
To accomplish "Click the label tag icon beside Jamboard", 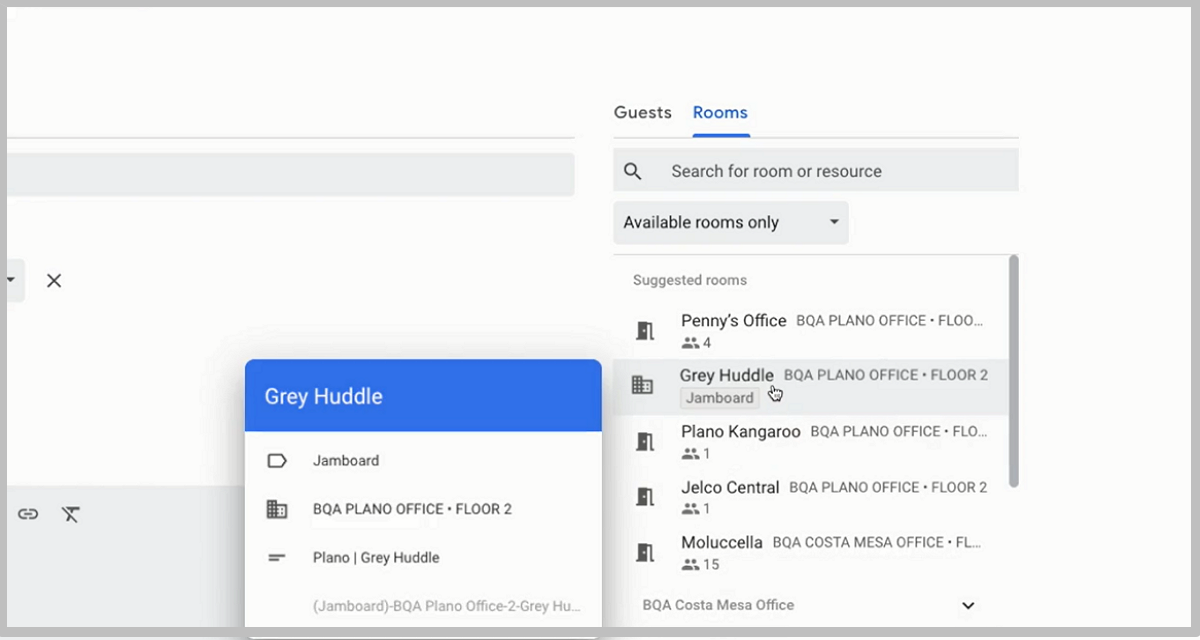I will (277, 461).
